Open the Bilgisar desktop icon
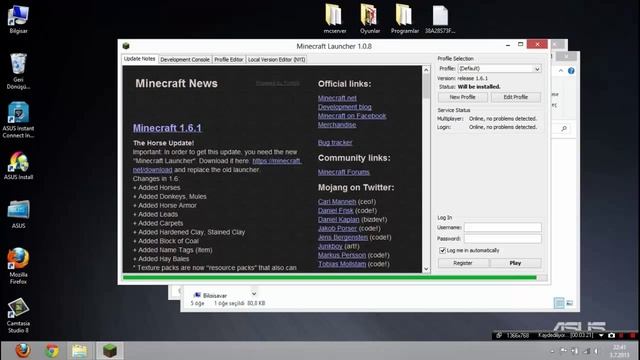 click(18, 18)
